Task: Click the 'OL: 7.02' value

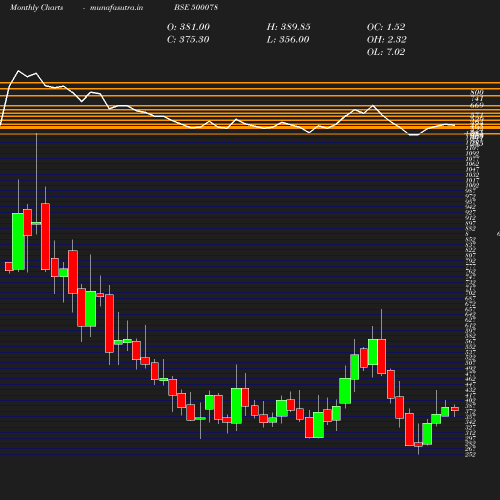Action: pyautogui.click(x=386, y=52)
